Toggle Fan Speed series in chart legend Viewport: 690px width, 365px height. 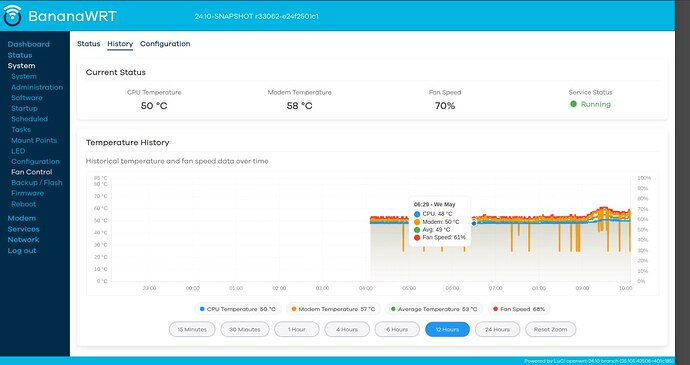[519, 309]
